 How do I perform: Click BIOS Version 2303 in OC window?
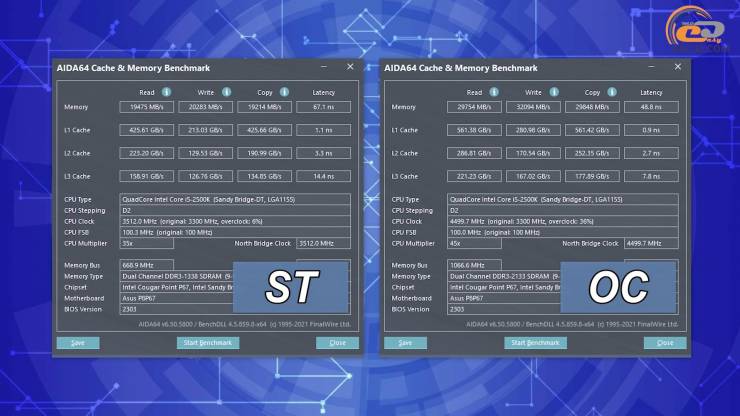pyautogui.click(x=504, y=309)
